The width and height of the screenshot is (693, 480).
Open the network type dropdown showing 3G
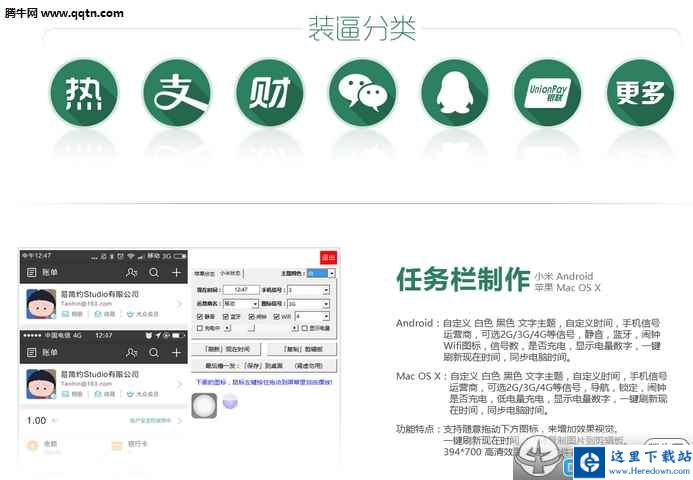point(308,304)
